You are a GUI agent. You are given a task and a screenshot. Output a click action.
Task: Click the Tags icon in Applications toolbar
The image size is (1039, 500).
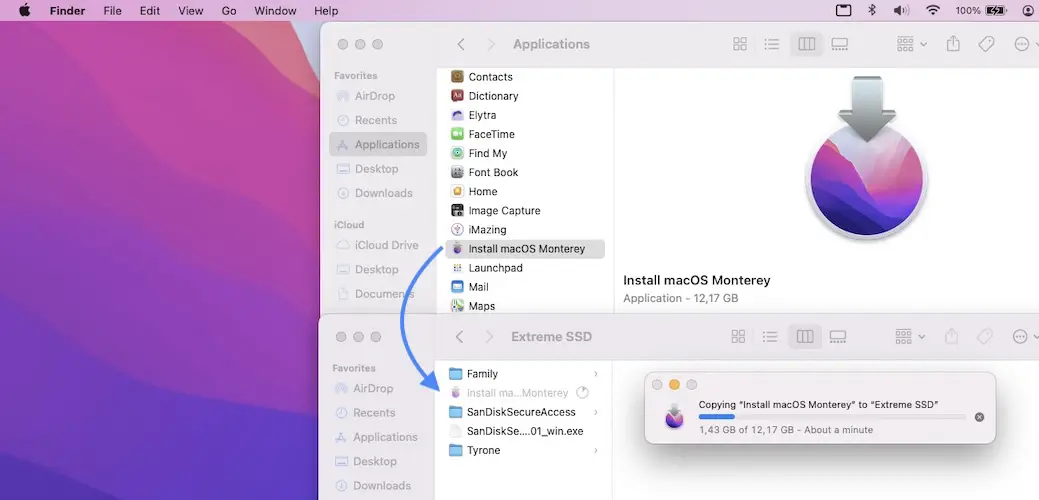pos(986,44)
